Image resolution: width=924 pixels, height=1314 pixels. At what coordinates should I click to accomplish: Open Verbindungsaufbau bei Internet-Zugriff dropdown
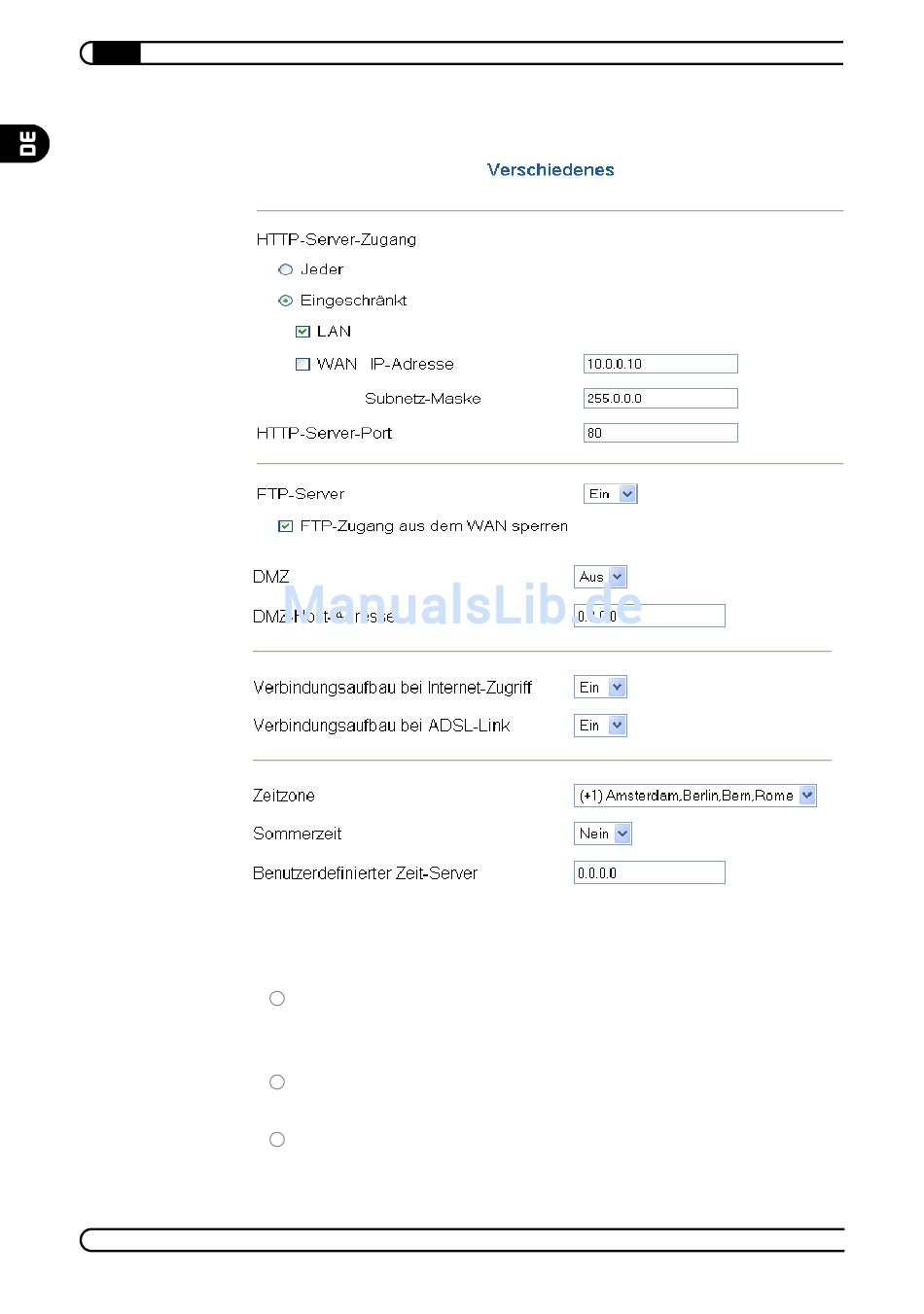click(600, 688)
